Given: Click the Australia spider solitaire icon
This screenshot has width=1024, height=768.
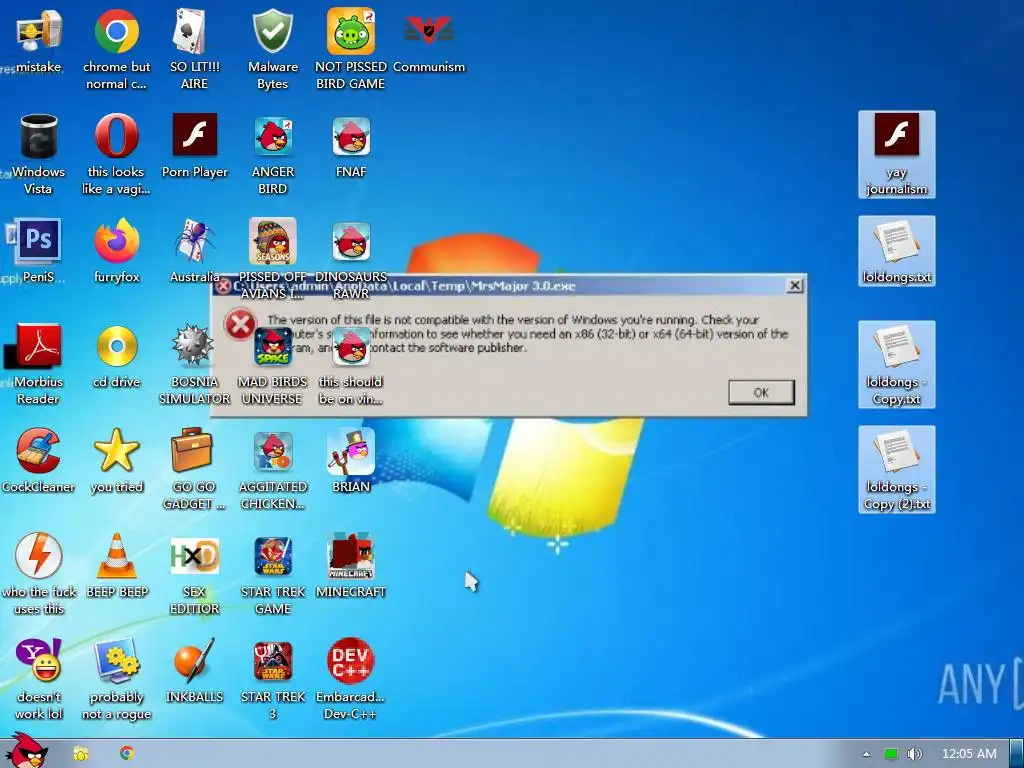Looking at the screenshot, I should point(195,251).
